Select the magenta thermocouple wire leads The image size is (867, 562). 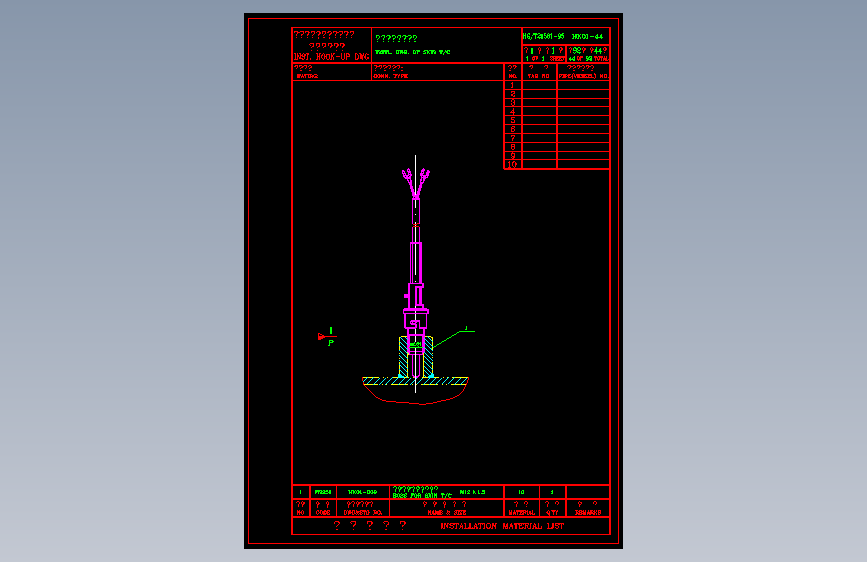click(415, 183)
